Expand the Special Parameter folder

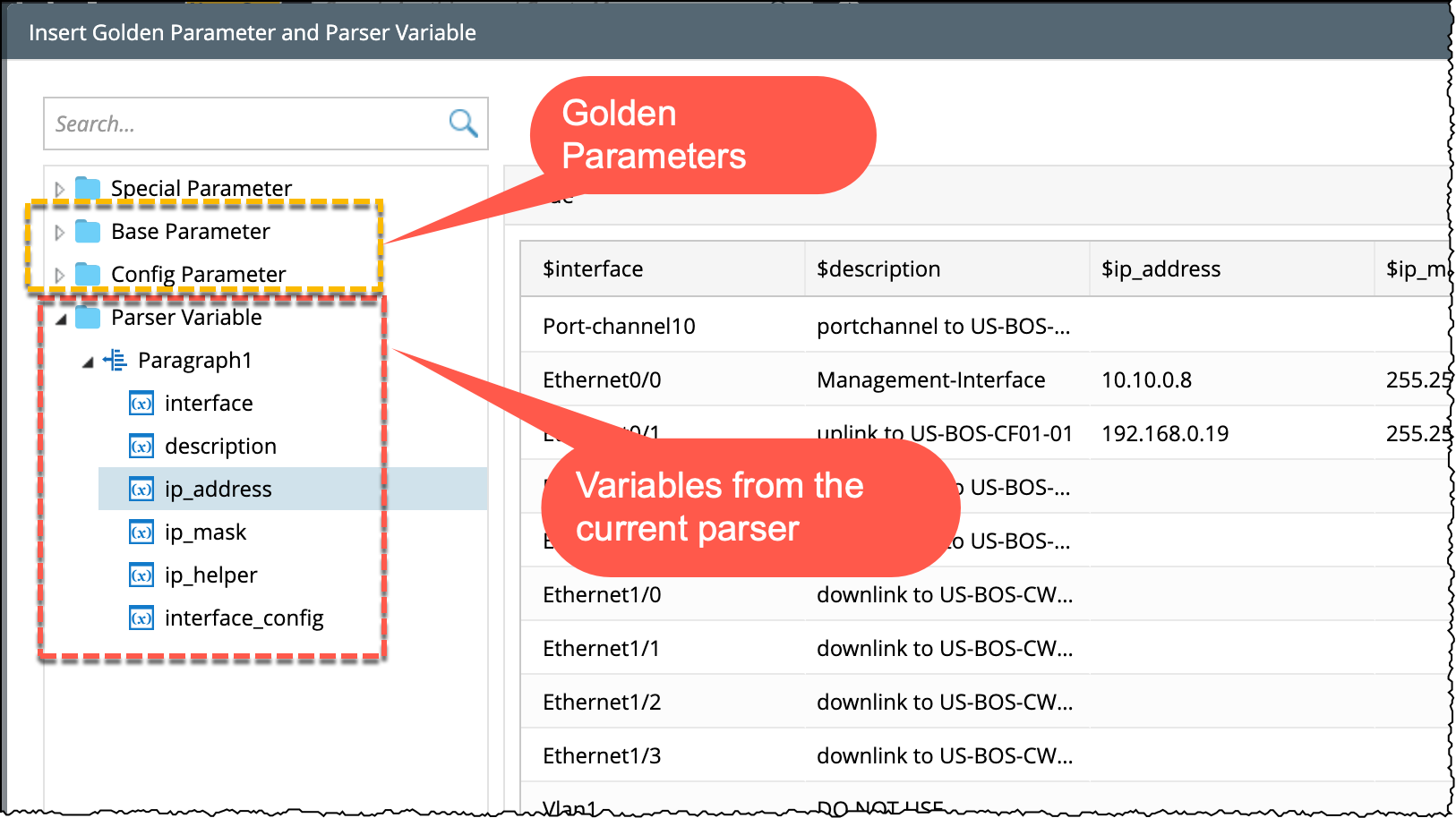[x=60, y=189]
